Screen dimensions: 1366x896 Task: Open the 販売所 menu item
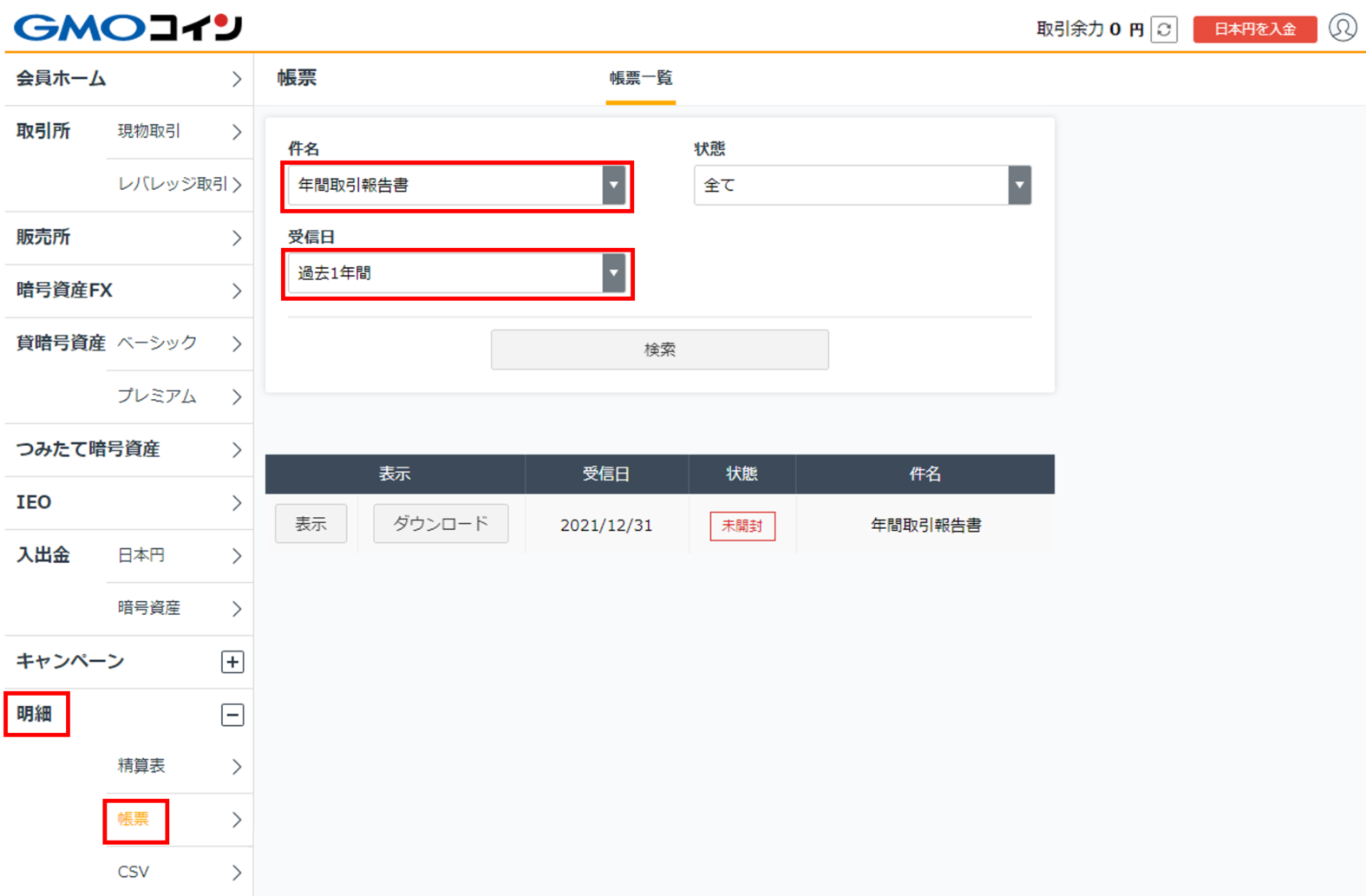pos(128,238)
